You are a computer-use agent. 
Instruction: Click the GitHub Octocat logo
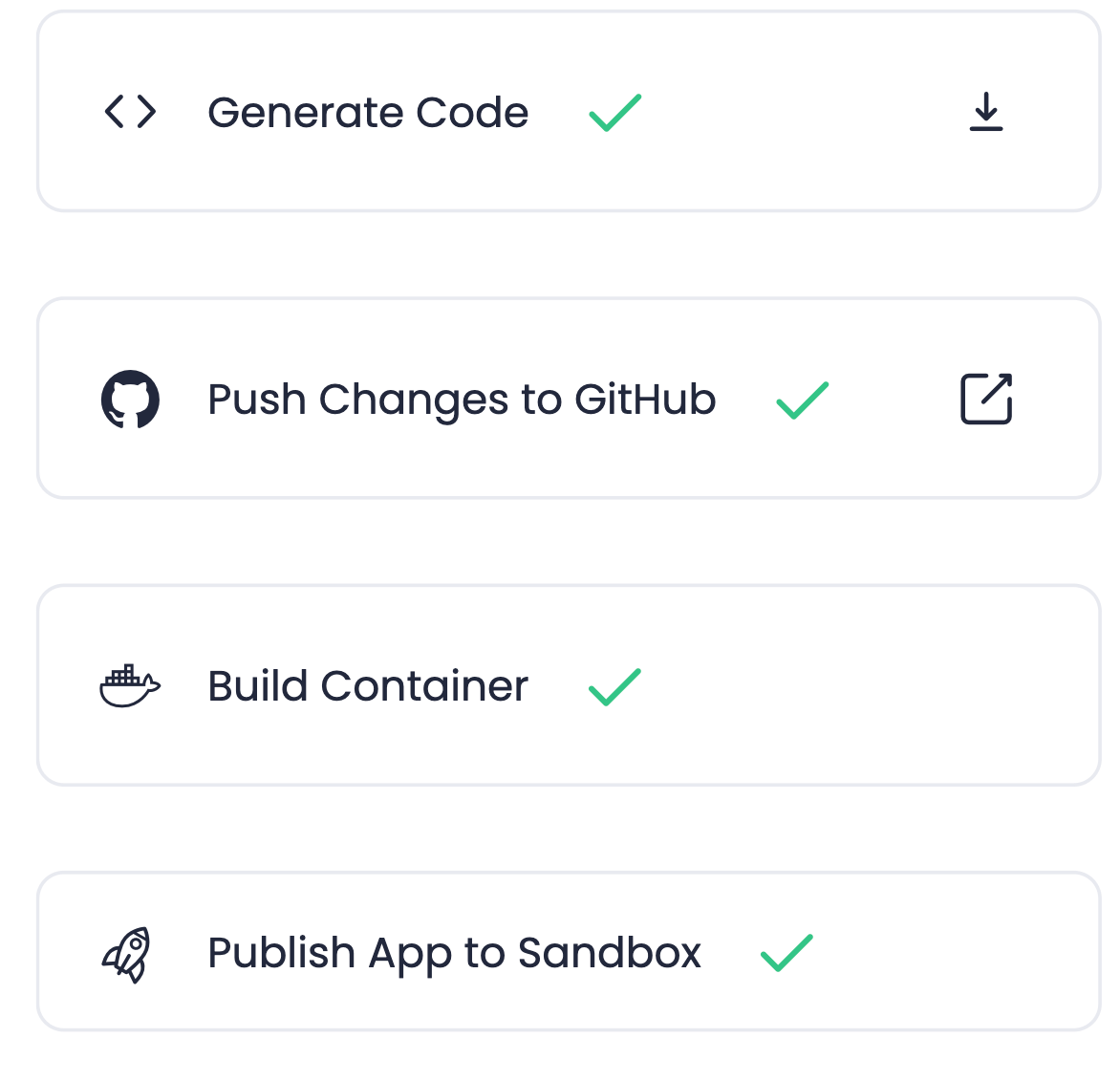pyautogui.click(x=130, y=399)
